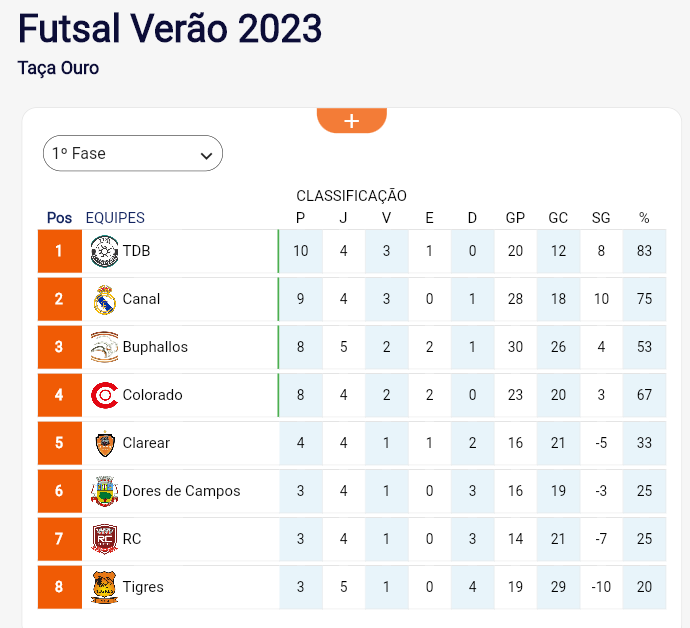Click the Buphallos team name
Image resolution: width=690 pixels, height=628 pixels.
pyautogui.click(x=155, y=347)
